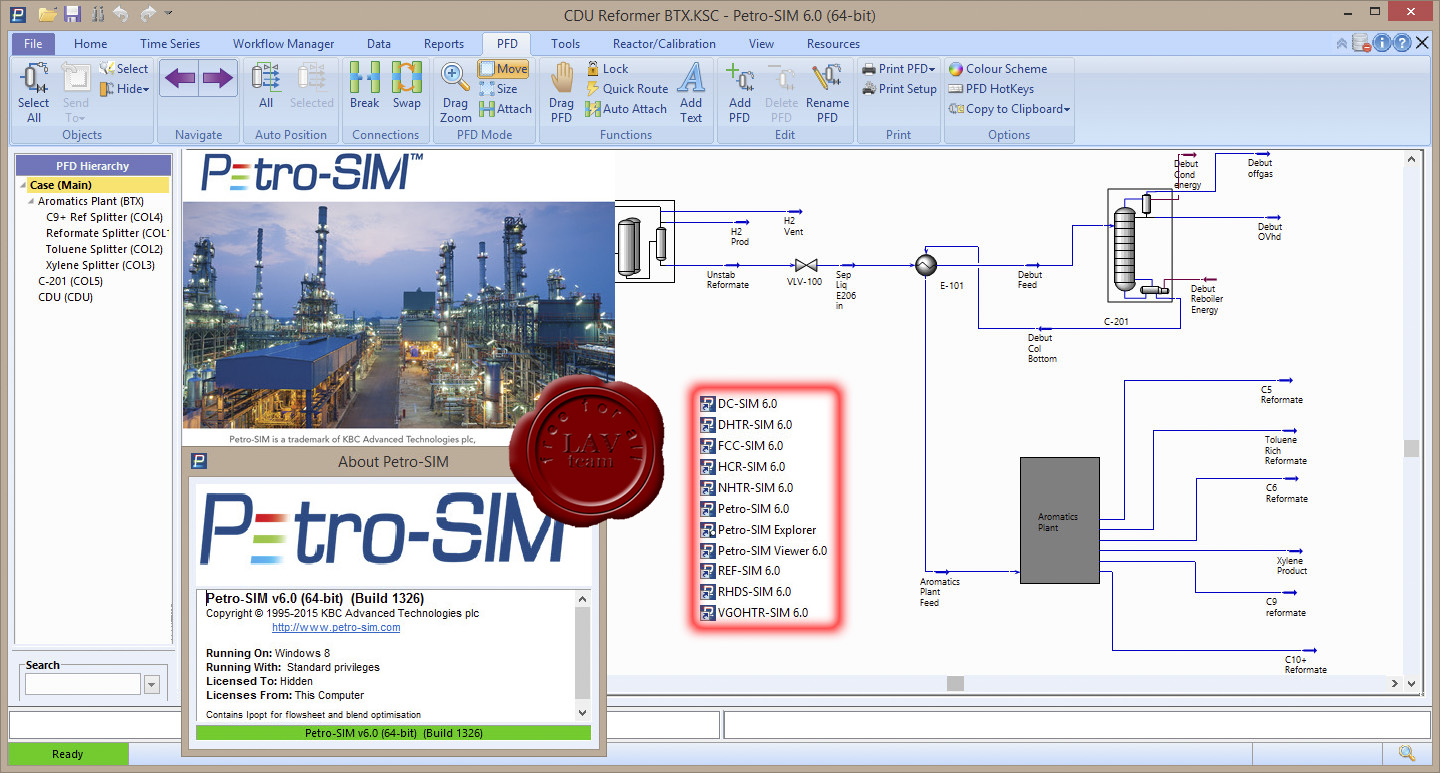Click the E-101 heat exchanger symbol
The width and height of the screenshot is (1440, 773).
pyautogui.click(x=926, y=264)
